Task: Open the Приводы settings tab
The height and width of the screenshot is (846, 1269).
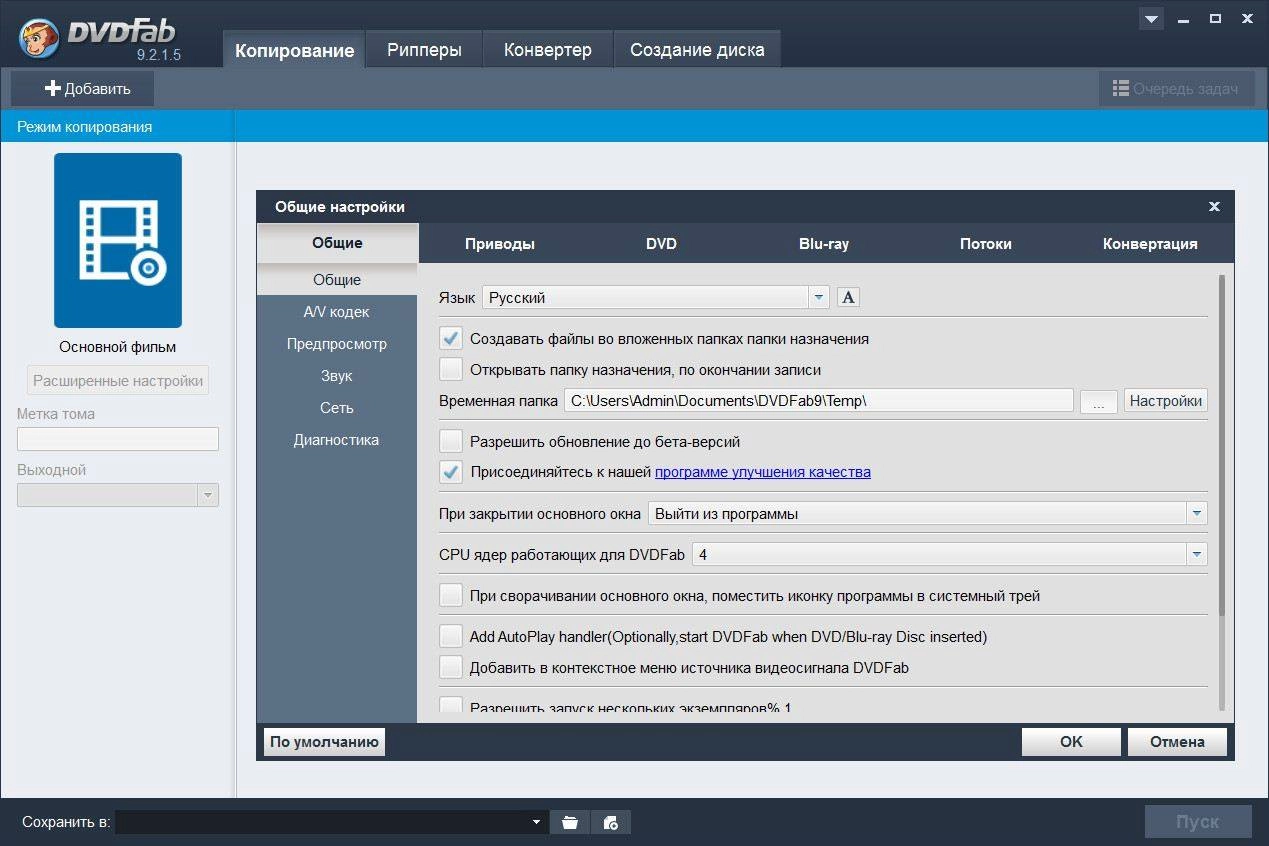Action: pyautogui.click(x=500, y=244)
